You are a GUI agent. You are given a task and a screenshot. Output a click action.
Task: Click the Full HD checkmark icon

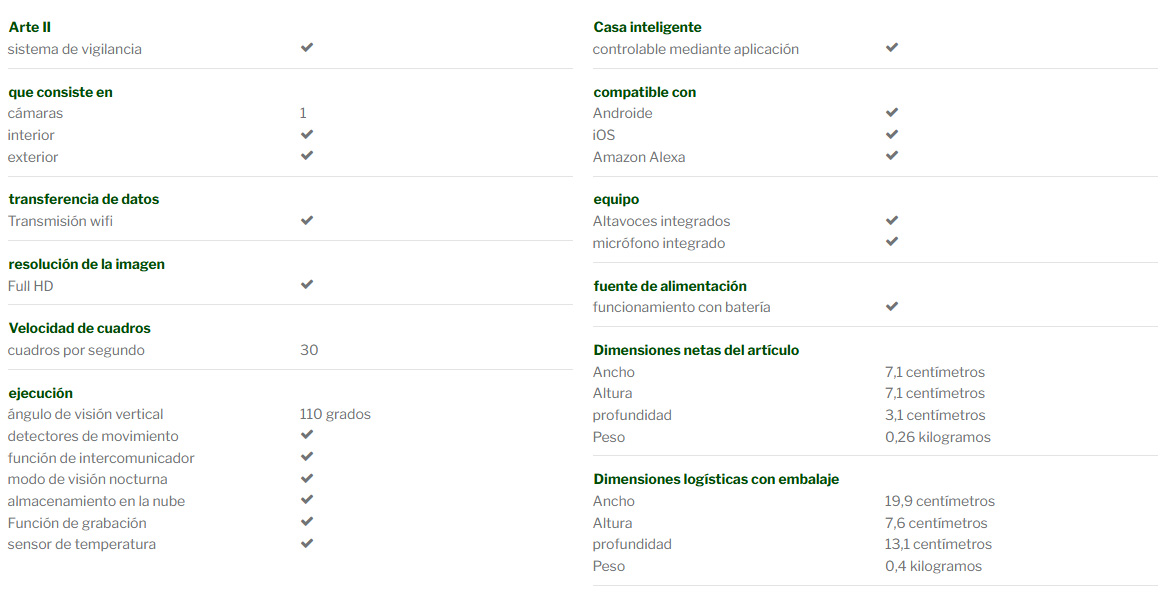coord(307,285)
